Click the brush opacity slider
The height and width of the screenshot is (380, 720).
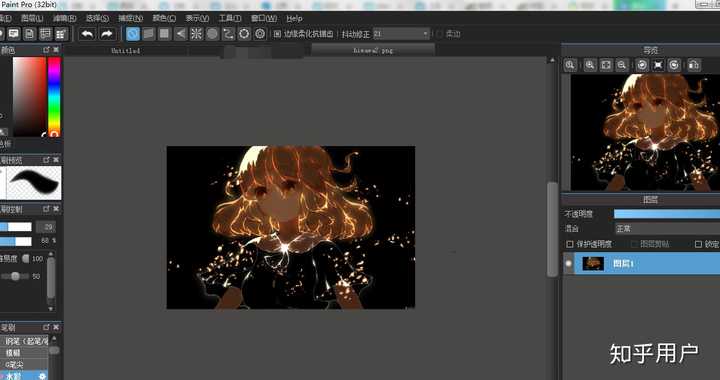coord(16,241)
